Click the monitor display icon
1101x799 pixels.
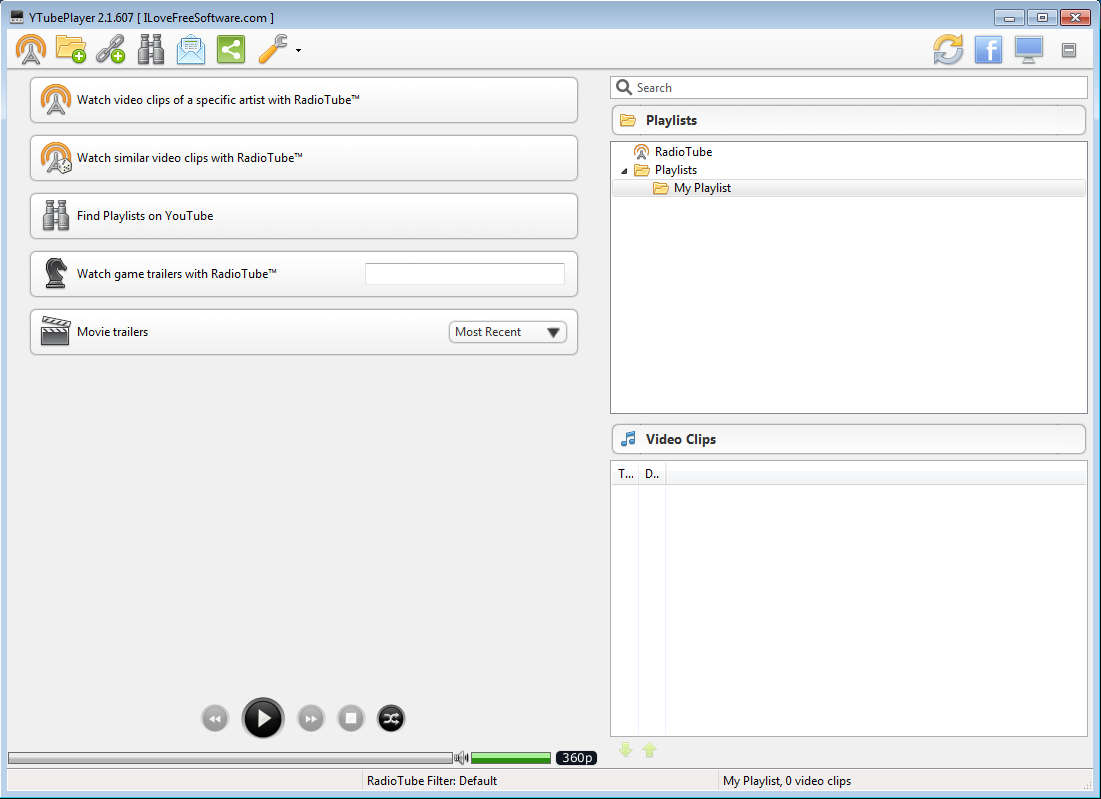point(1028,49)
